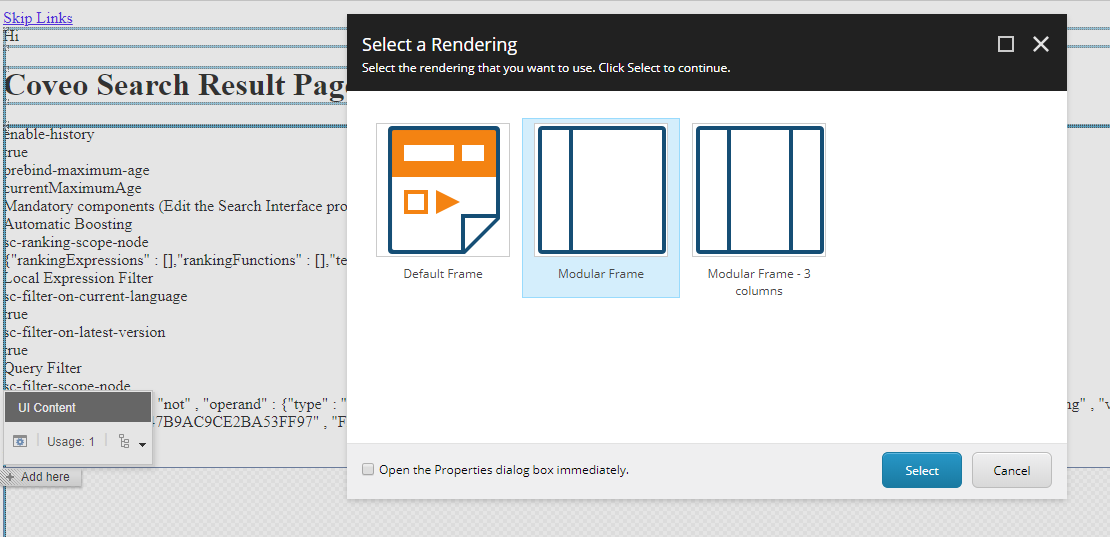Choose the Modular Frame rendering thumbnail
1110x537 pixels.
point(601,190)
